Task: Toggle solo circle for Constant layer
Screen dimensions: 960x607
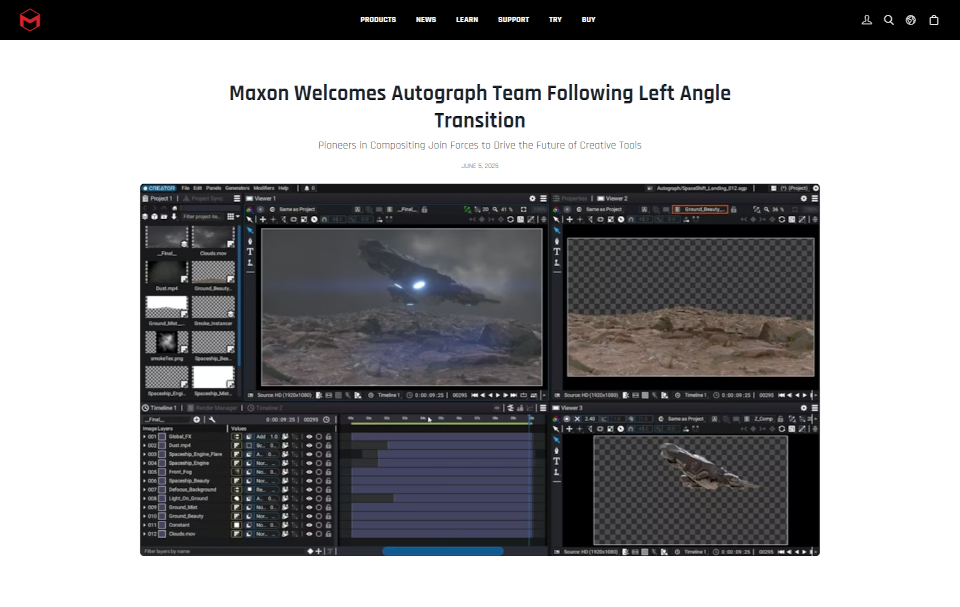Action: [319, 525]
